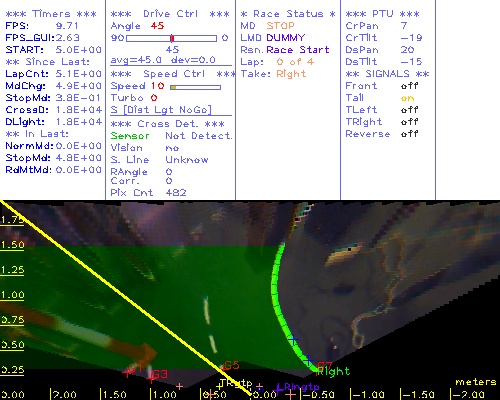500x400 pixels.
Task: Toggle the Reverse signal off indicator
Action: click(409, 134)
